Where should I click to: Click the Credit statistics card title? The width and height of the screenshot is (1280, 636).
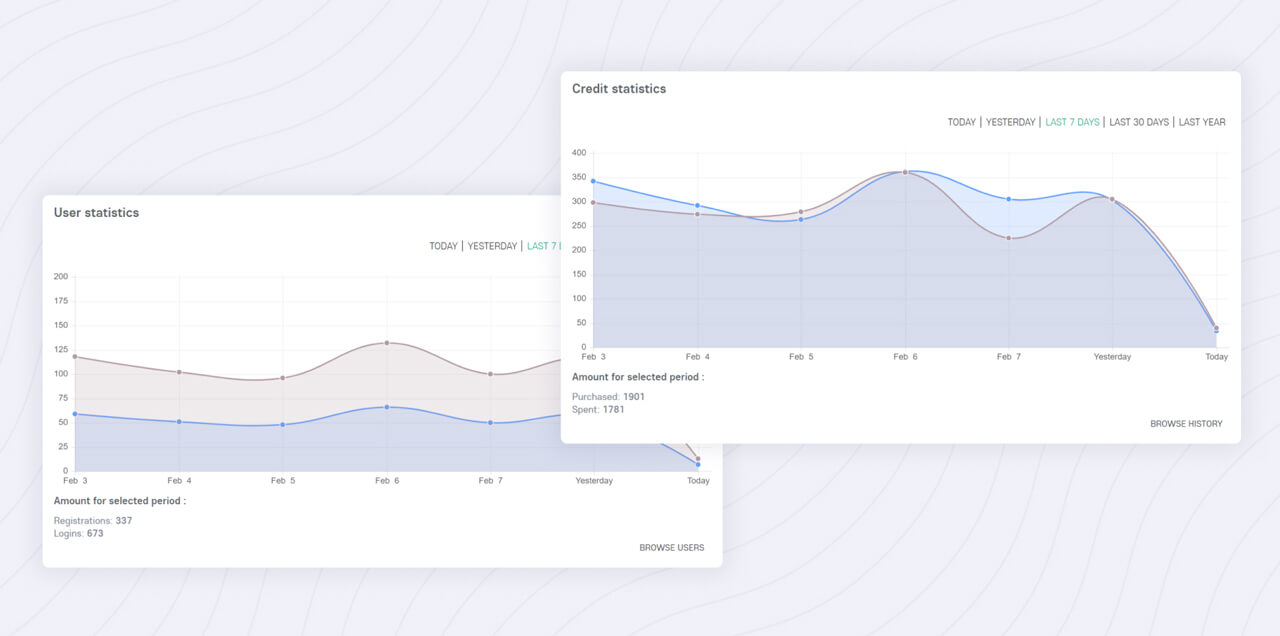(x=618, y=88)
